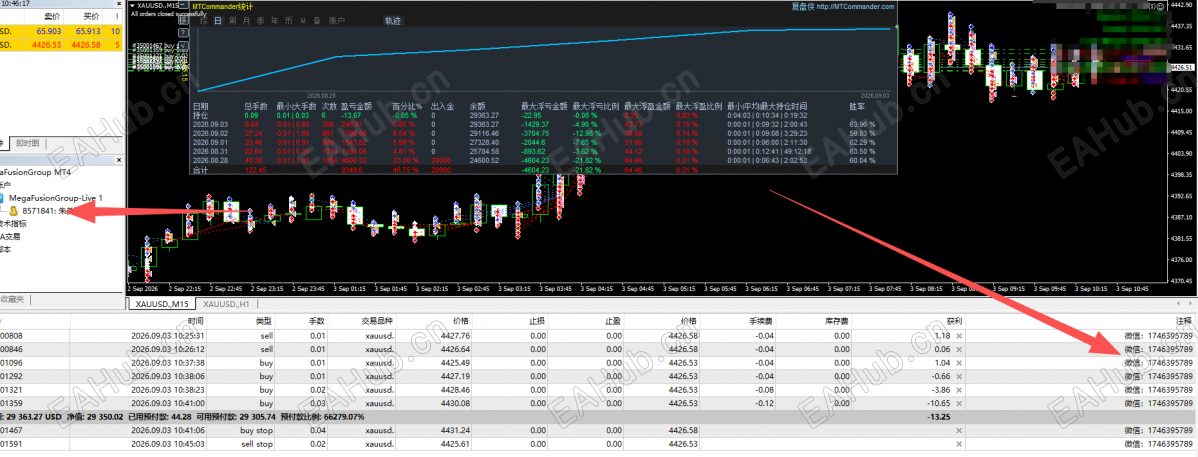Open the 即时图 tab in Market Watch
This screenshot has width=1198, height=457.
[28, 143]
